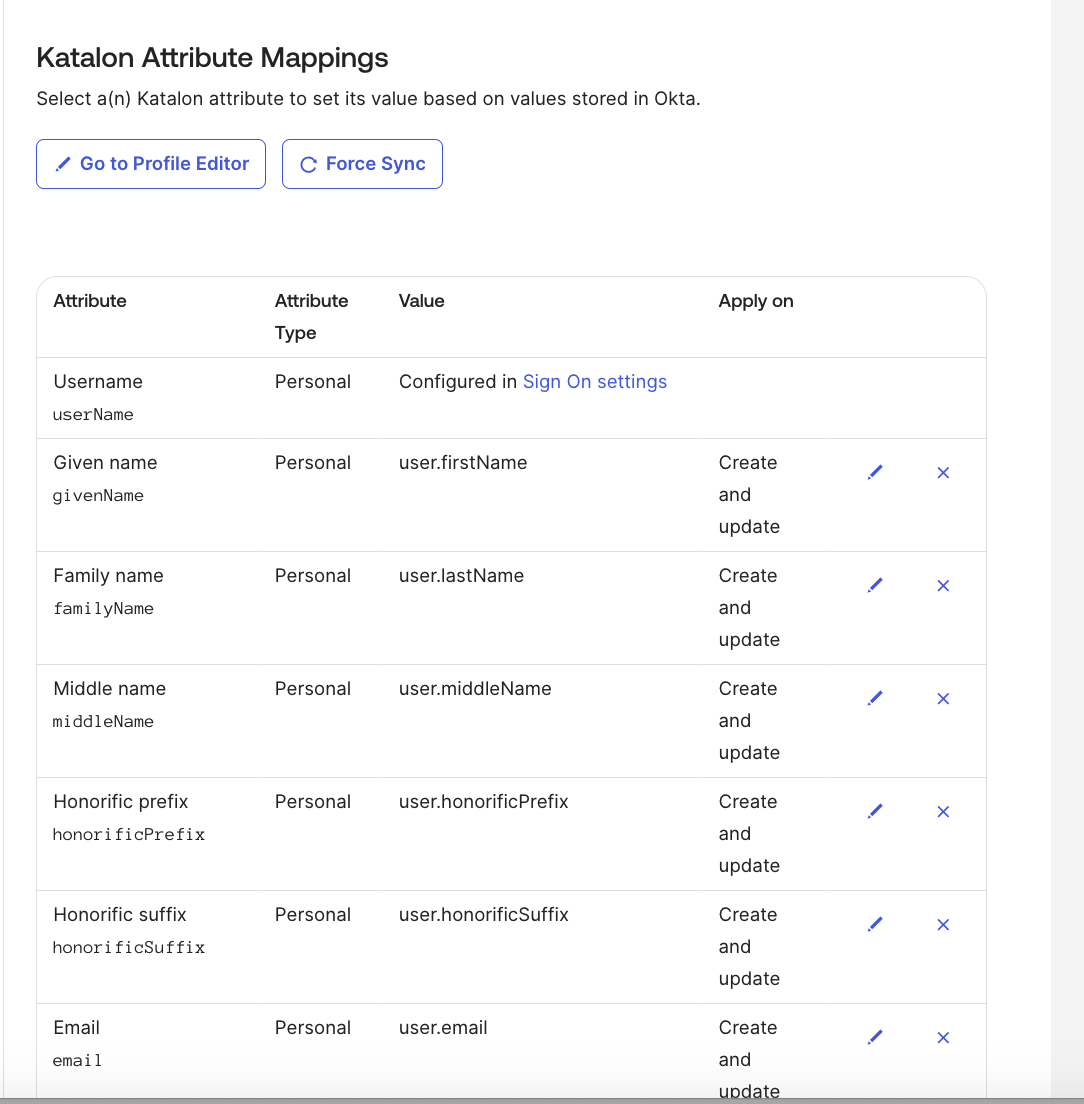
Task: Click the Attribute Type column header
Action: click(x=311, y=317)
